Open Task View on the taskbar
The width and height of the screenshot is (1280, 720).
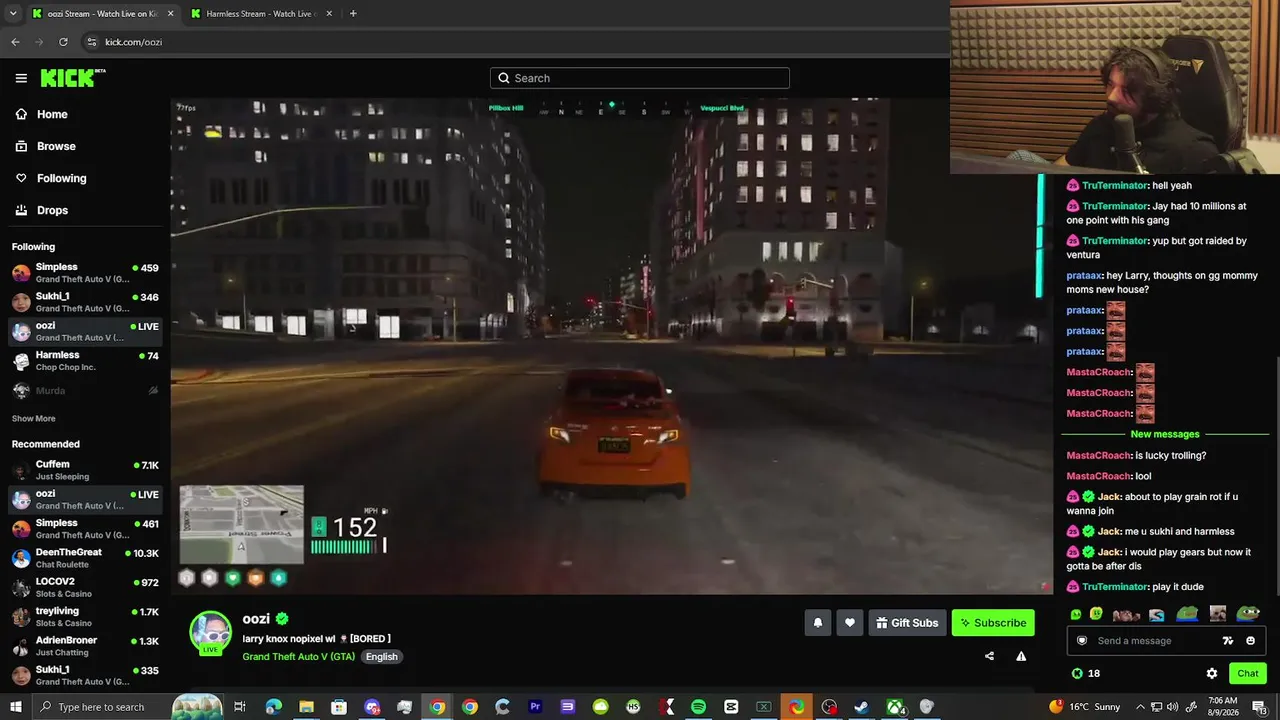click(x=240, y=707)
